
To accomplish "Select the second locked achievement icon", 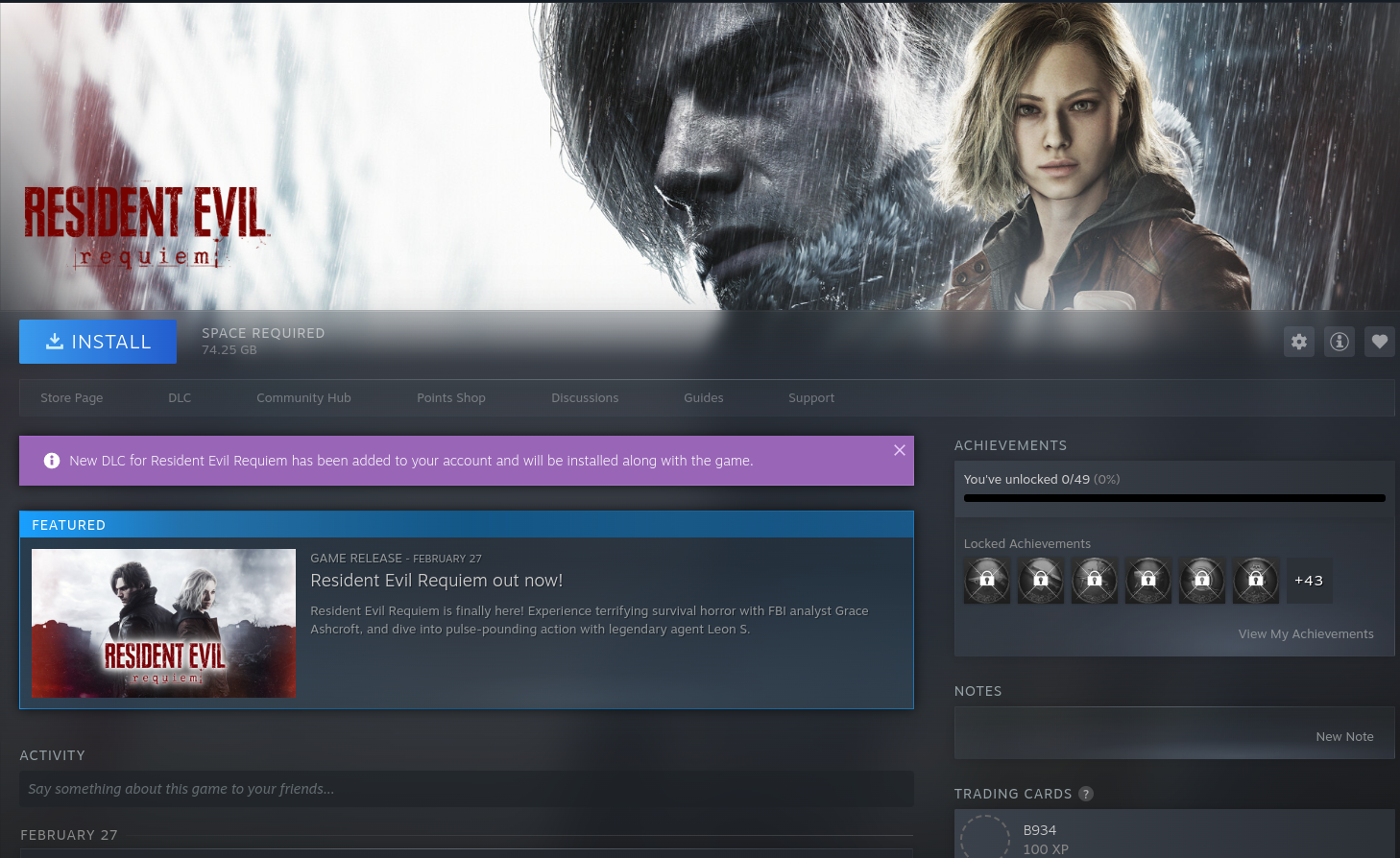I will pyautogui.click(x=1041, y=581).
